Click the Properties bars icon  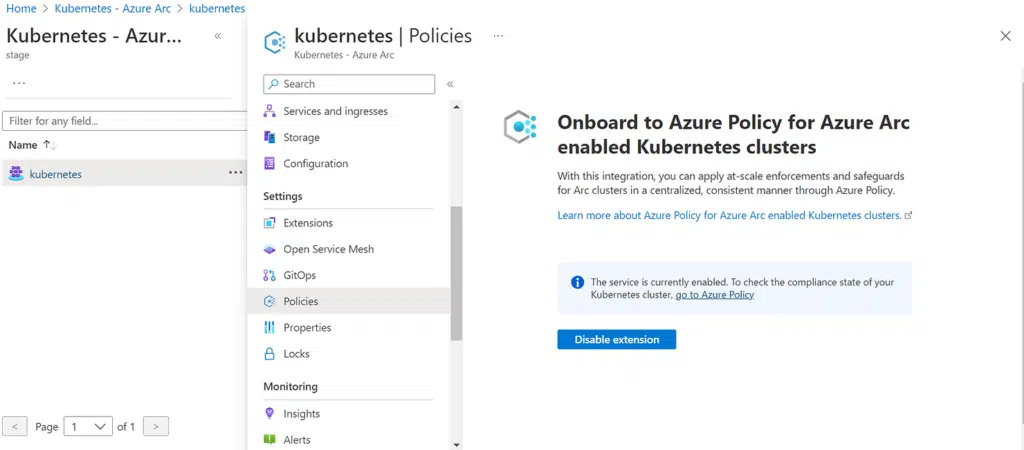(269, 327)
